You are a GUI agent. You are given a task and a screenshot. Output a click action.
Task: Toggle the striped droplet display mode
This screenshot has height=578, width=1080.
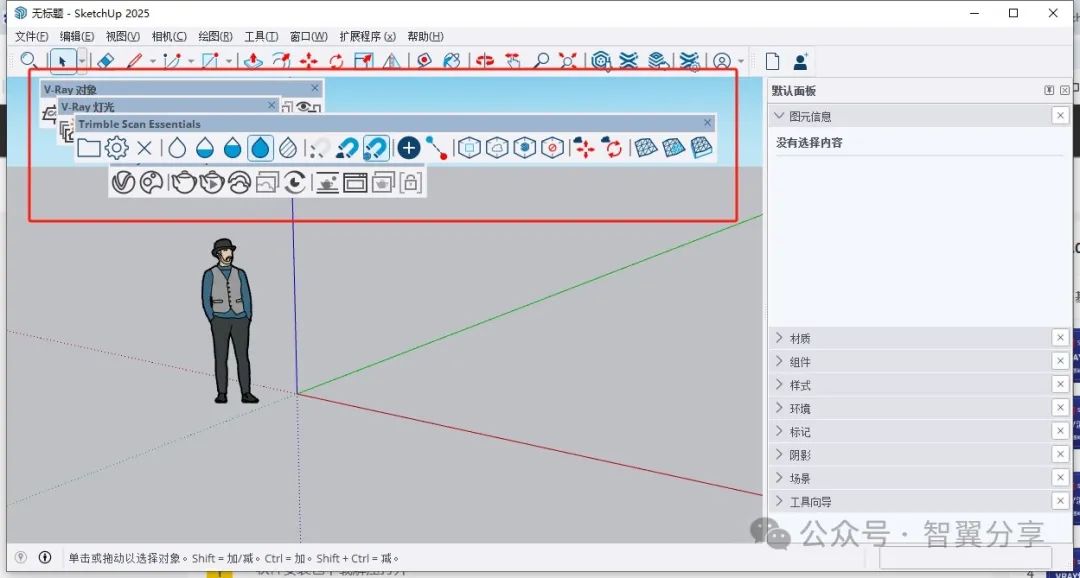(288, 147)
